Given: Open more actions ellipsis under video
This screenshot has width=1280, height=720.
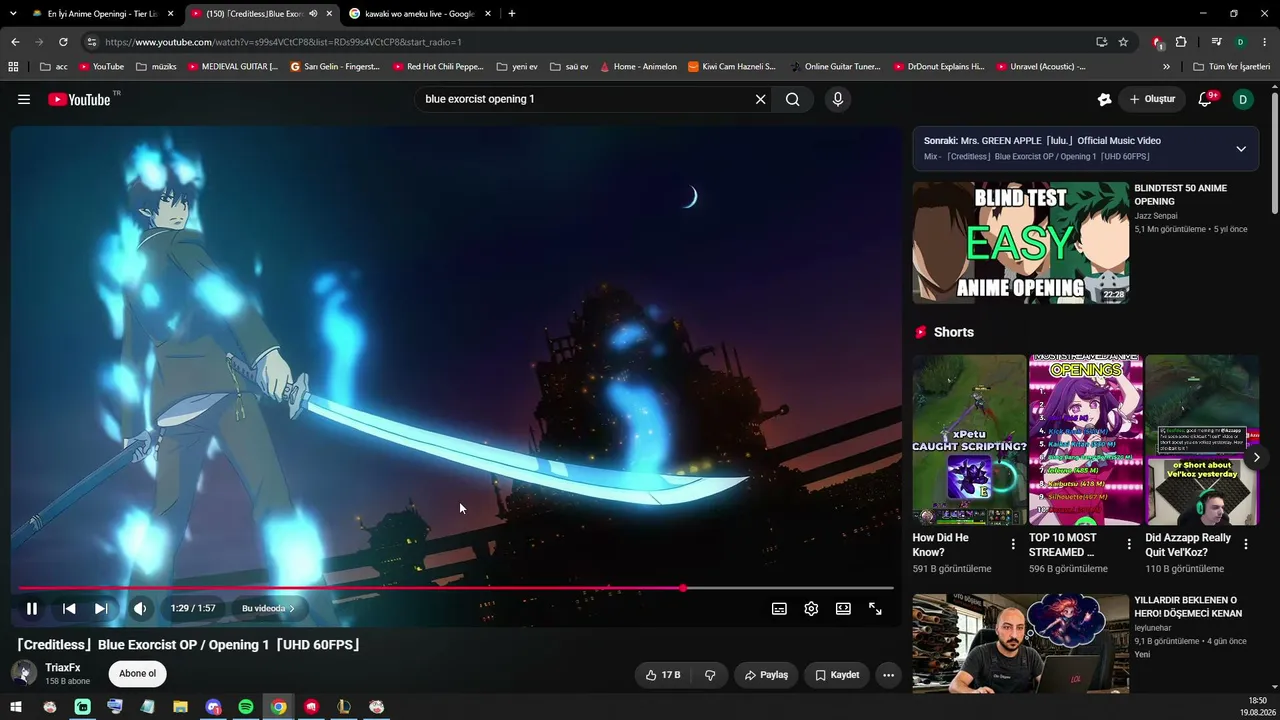Looking at the screenshot, I should point(888,675).
